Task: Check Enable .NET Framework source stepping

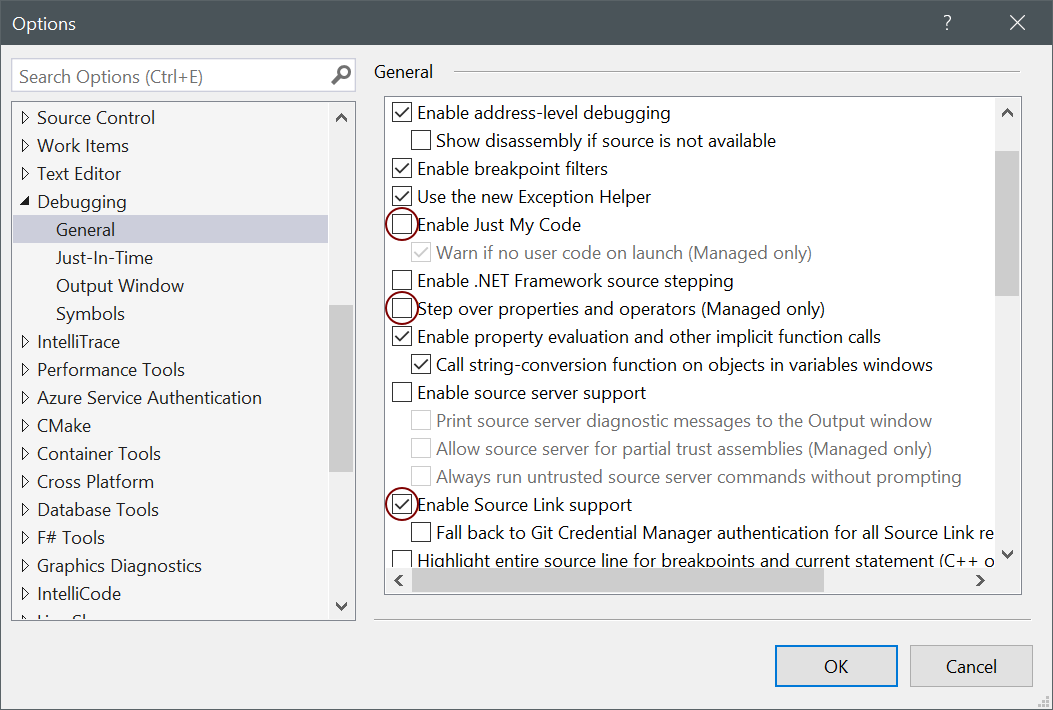Action: pos(402,280)
